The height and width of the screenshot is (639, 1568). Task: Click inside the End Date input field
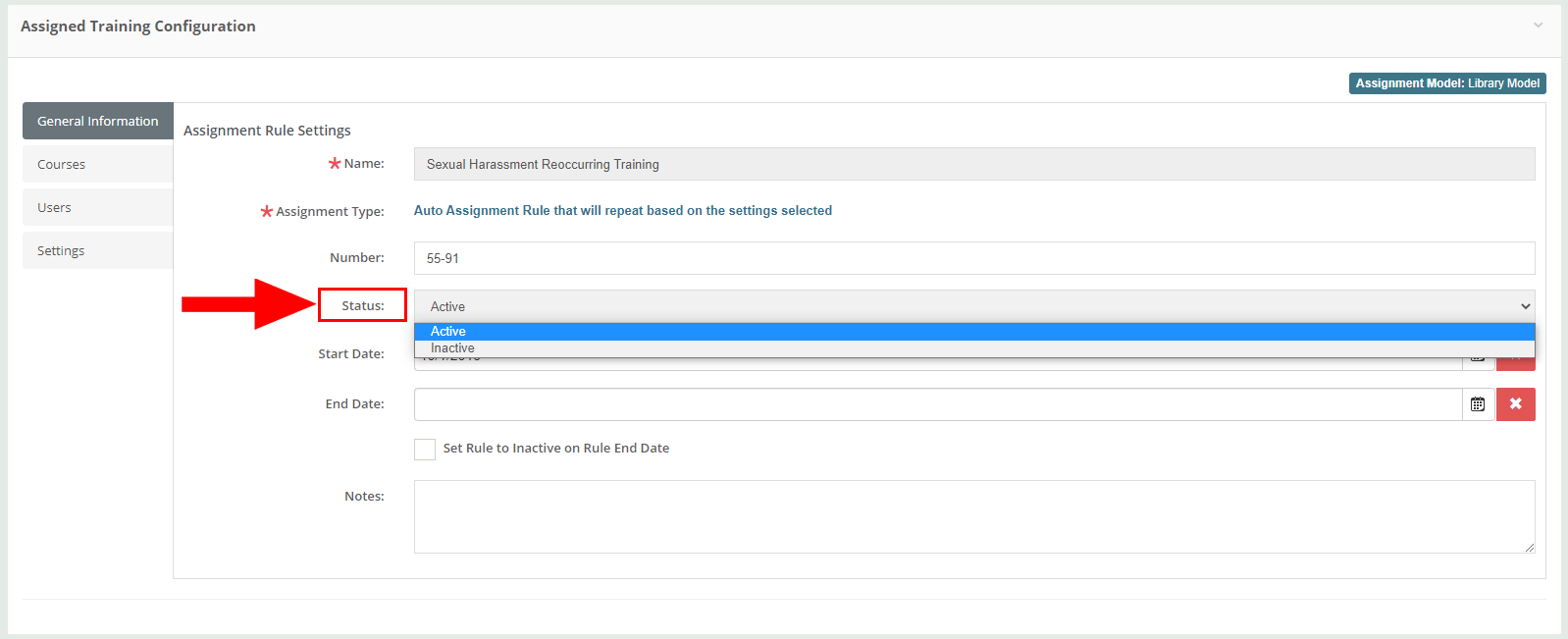point(938,404)
